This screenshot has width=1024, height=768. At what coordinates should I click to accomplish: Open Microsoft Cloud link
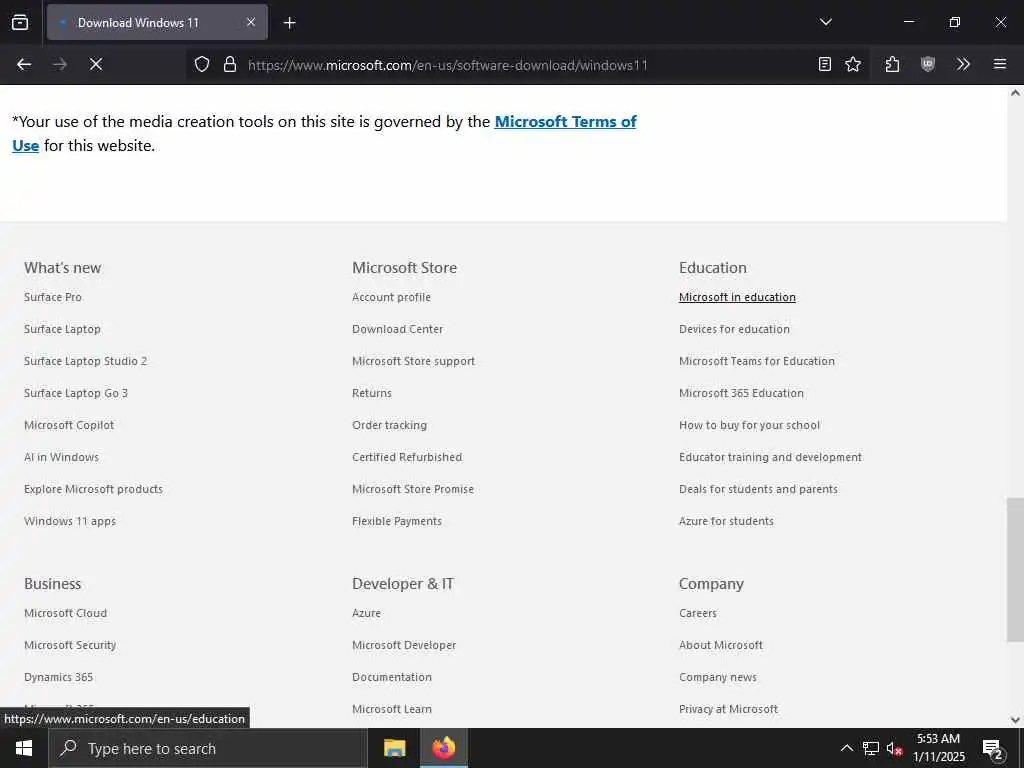(65, 613)
